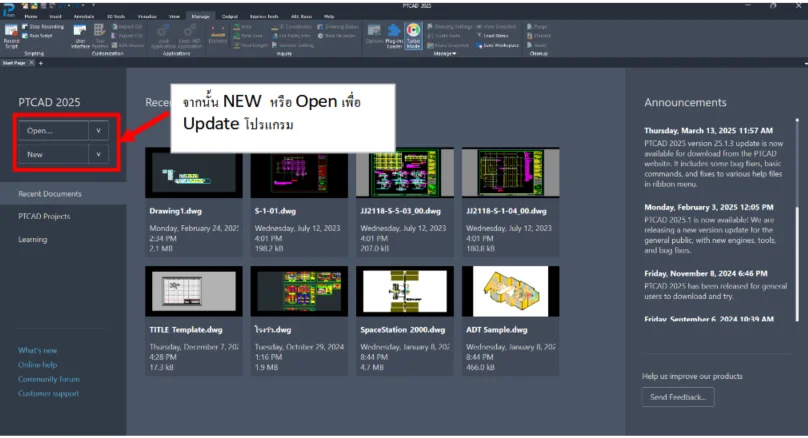Image resolution: width=808 pixels, height=438 pixels.
Task: Open the JJ2118-S-S-03_00.dwg thumbnail
Action: coord(405,173)
